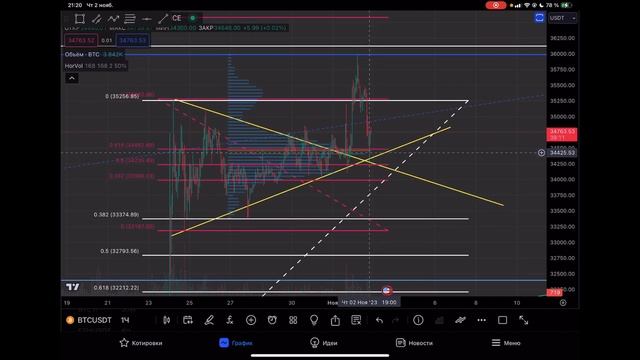Screen dimensions: 640x360
Task: Select the parallel channel drawing tool
Action: pyautogui.click(x=97, y=18)
